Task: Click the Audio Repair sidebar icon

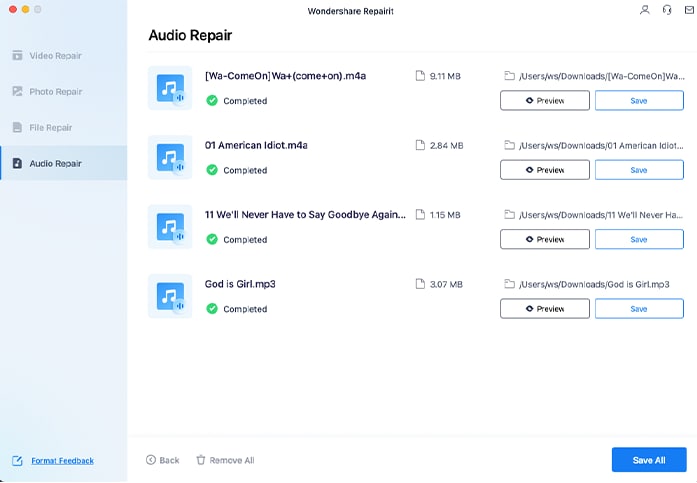Action: pyautogui.click(x=17, y=164)
